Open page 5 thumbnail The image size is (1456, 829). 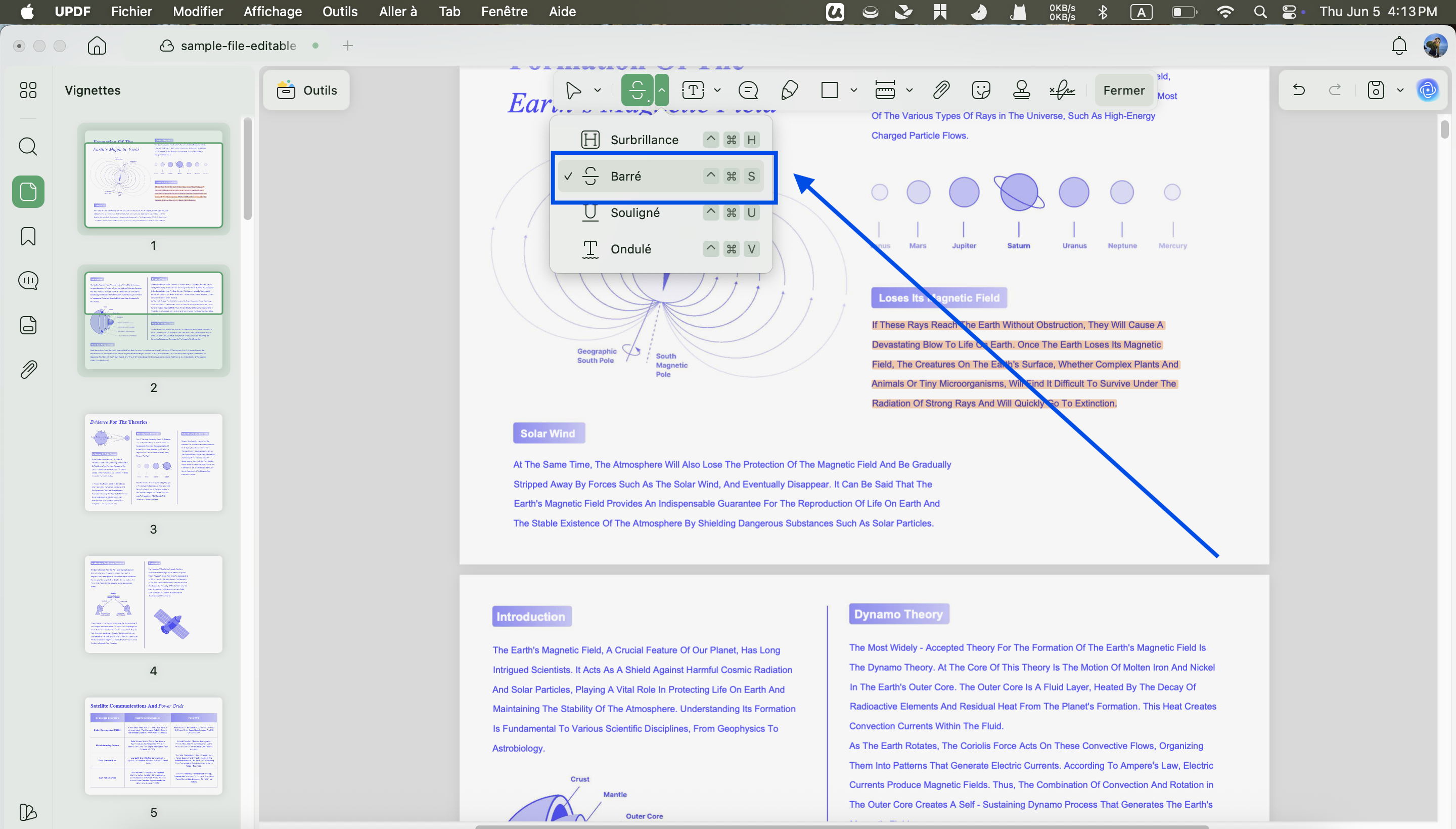(x=153, y=746)
